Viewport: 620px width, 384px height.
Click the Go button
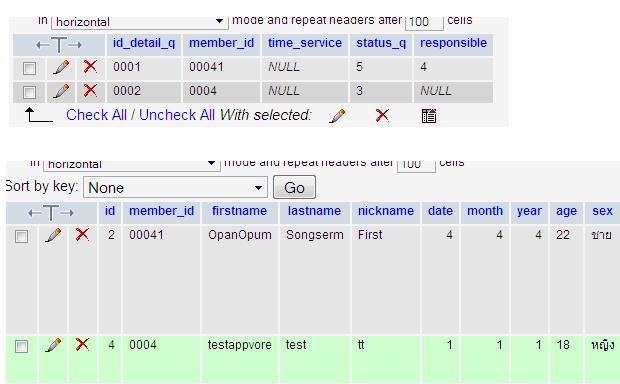[295, 187]
